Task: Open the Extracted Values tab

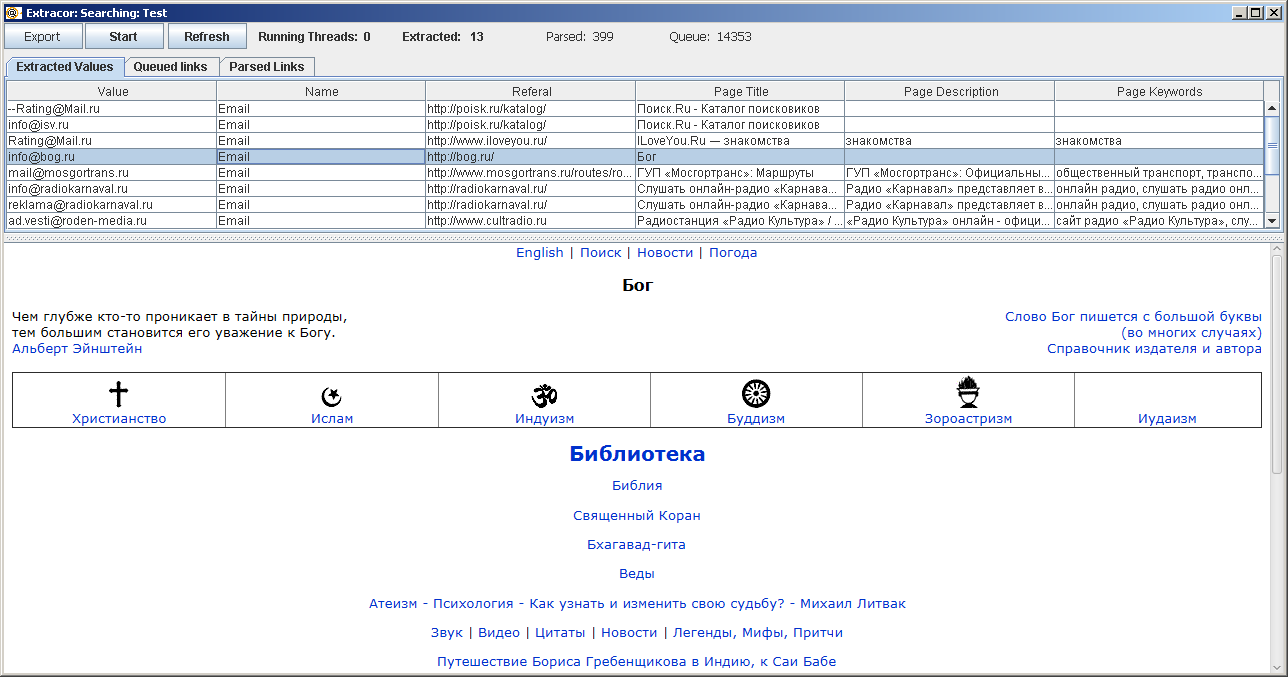Action: pyautogui.click(x=64, y=66)
